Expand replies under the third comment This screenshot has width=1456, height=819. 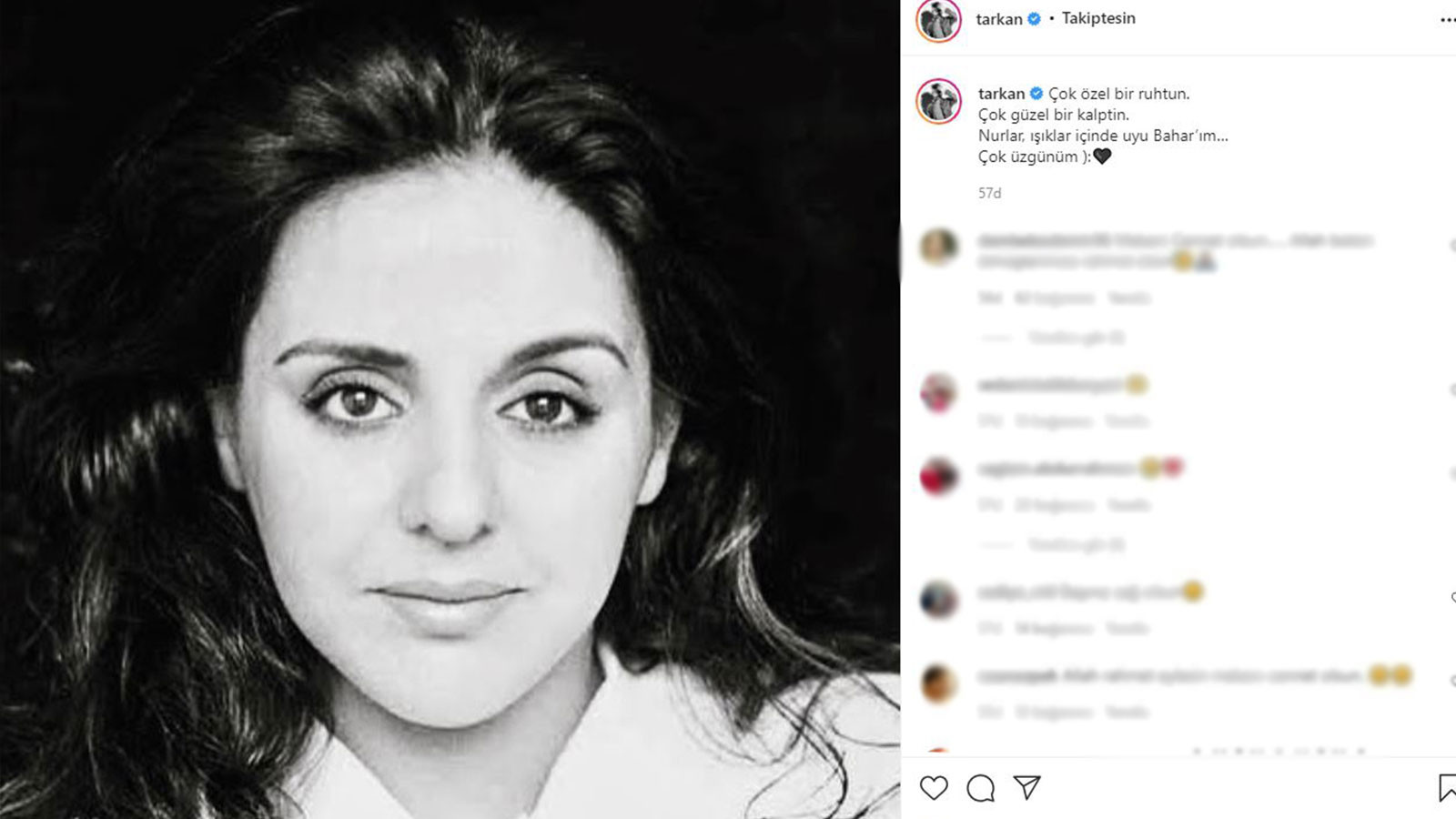[x=1077, y=544]
